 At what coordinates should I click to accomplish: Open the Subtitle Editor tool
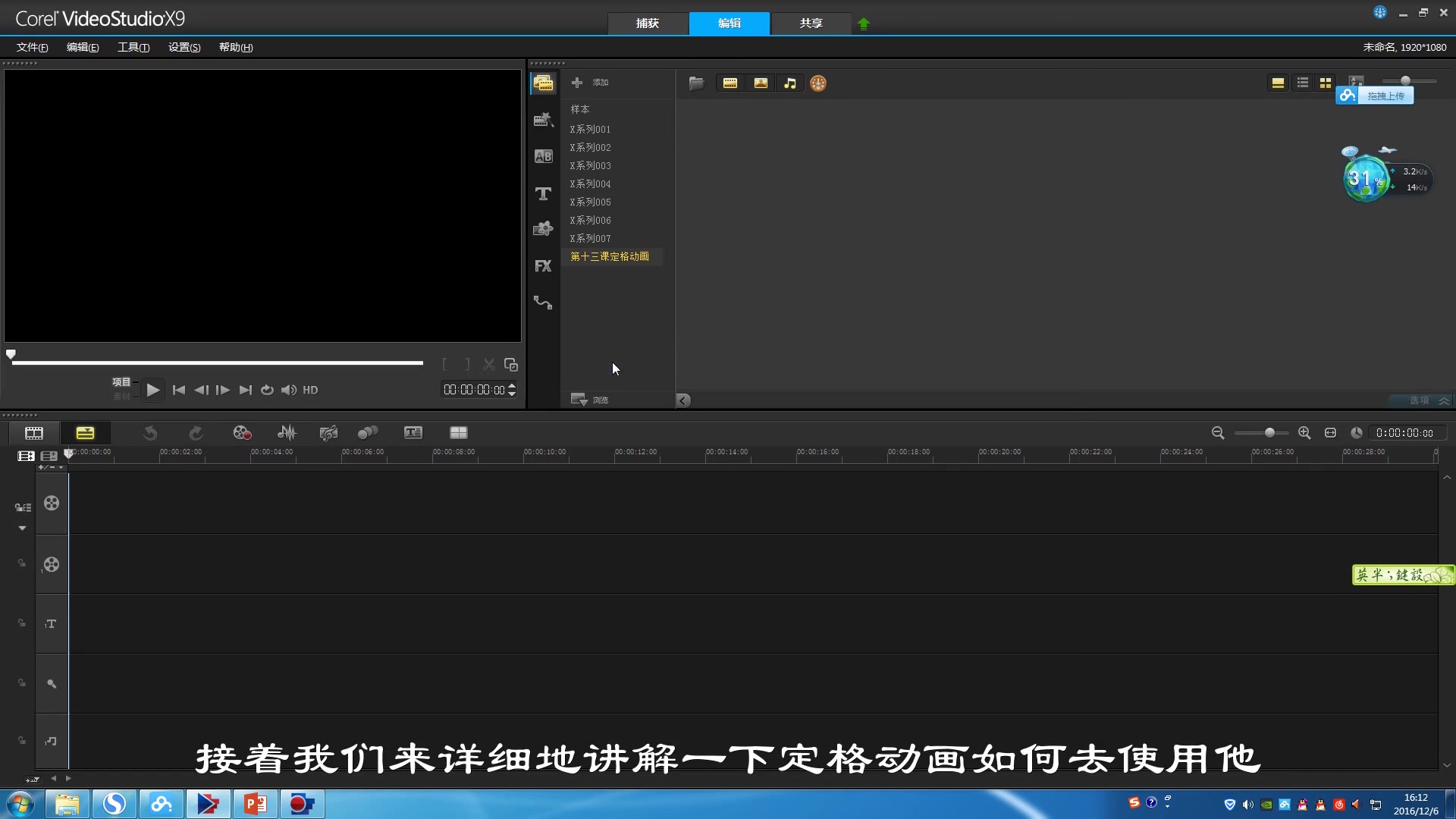coord(413,432)
